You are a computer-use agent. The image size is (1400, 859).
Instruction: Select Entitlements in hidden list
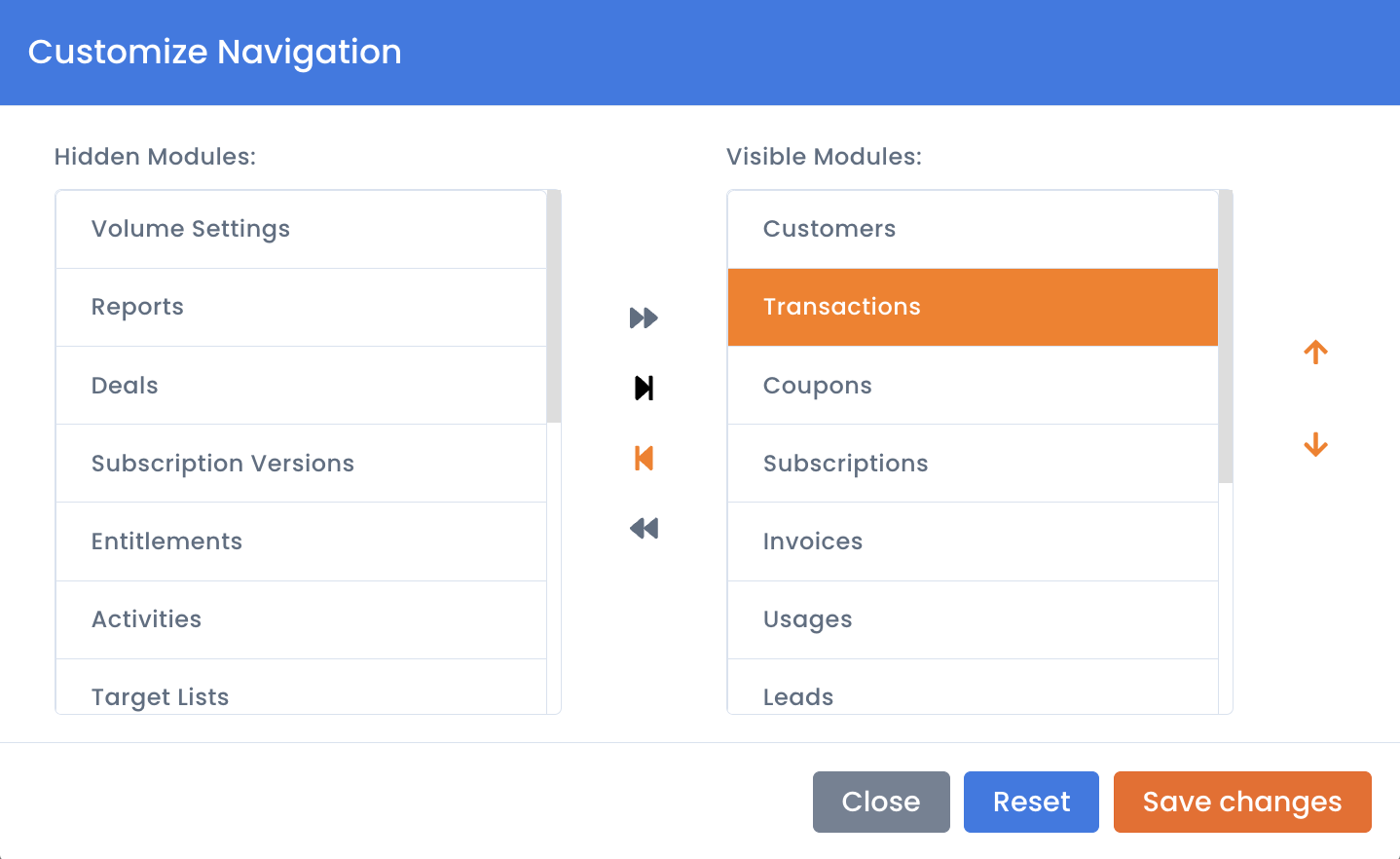(301, 542)
